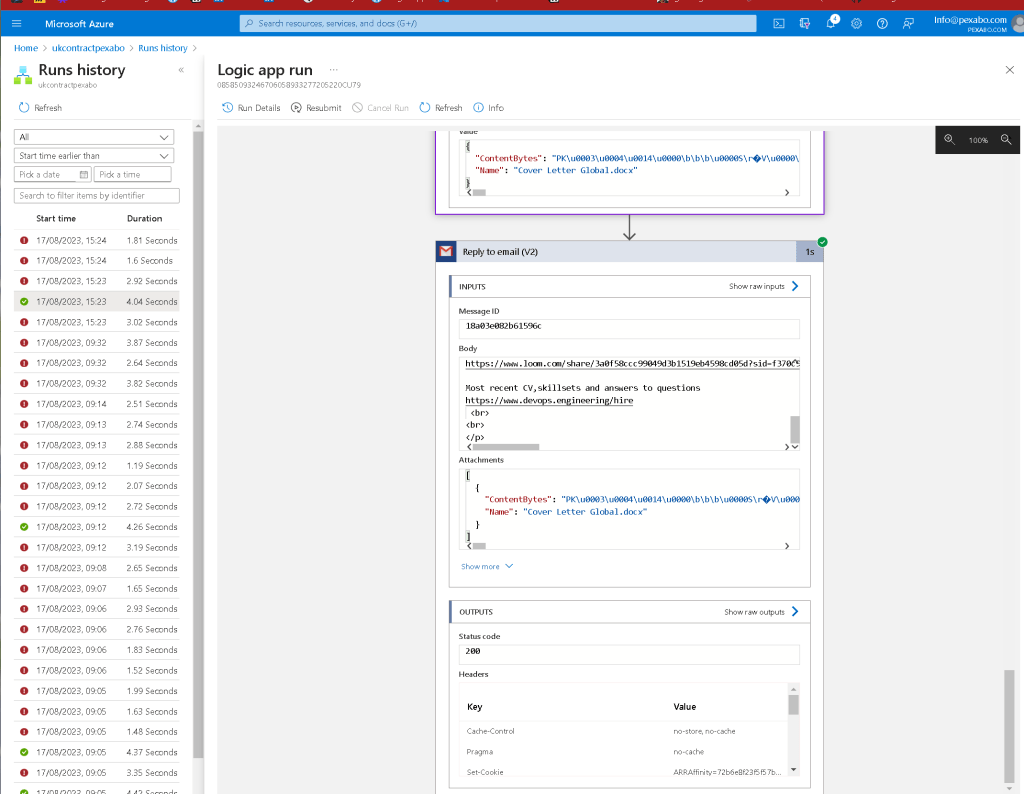This screenshot has height=794, width=1024.
Task: Click the Headers table vertical scrollbar
Action: tap(793, 705)
